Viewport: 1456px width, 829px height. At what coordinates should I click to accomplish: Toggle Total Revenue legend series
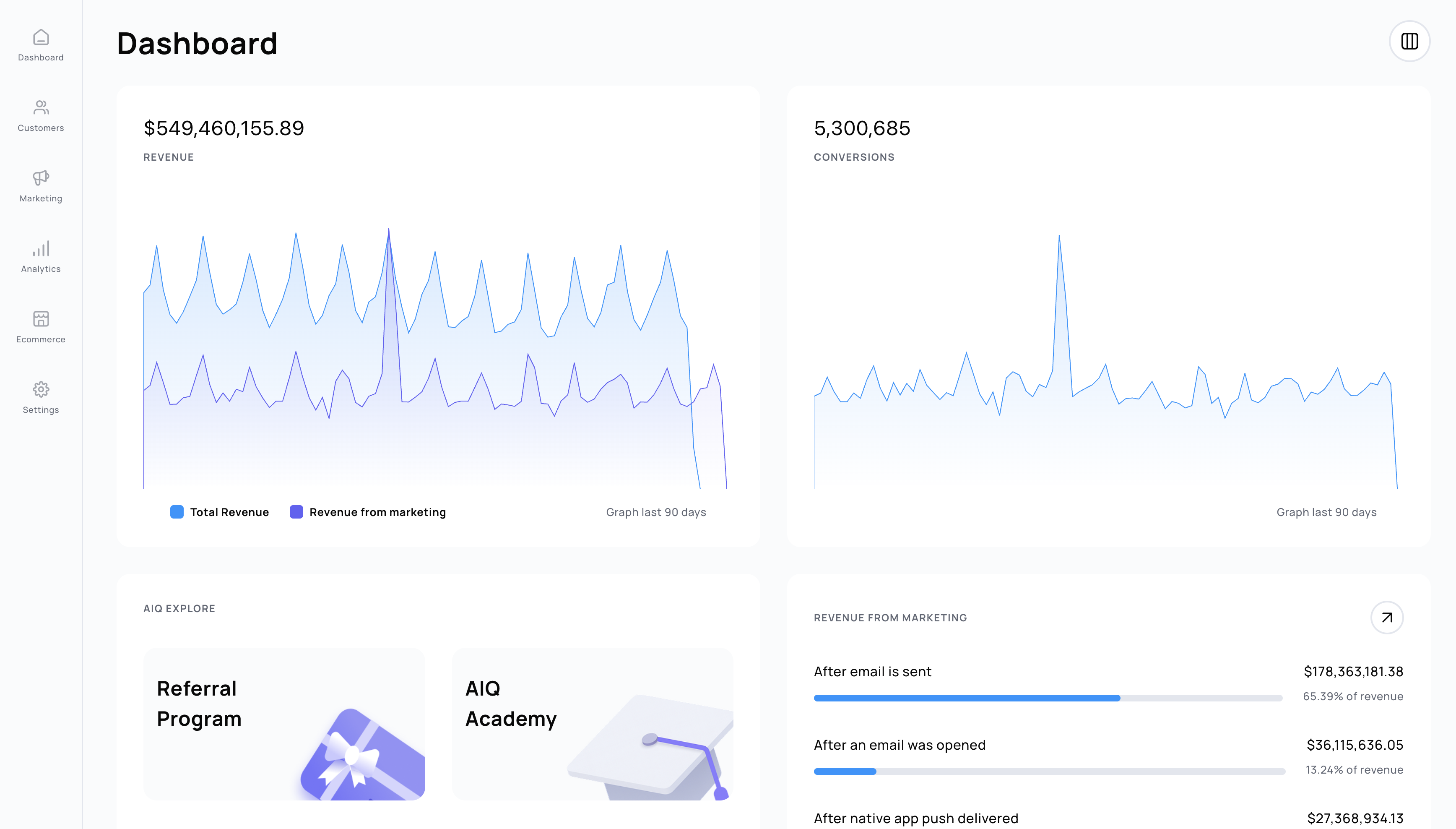coord(229,512)
